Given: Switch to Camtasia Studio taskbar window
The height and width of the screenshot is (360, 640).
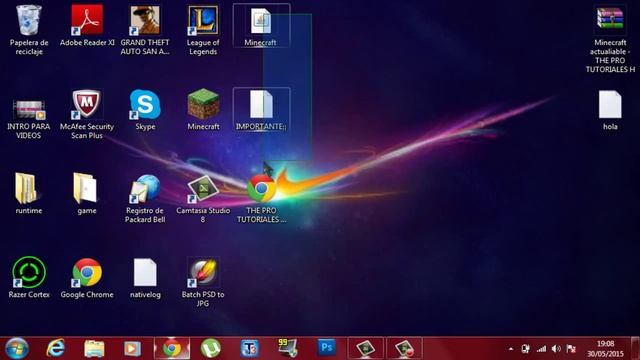Looking at the screenshot, I should [x=366, y=348].
